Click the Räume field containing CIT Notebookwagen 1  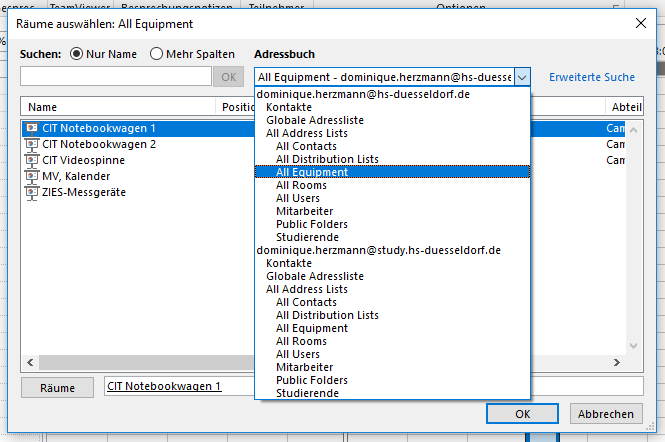coord(374,386)
